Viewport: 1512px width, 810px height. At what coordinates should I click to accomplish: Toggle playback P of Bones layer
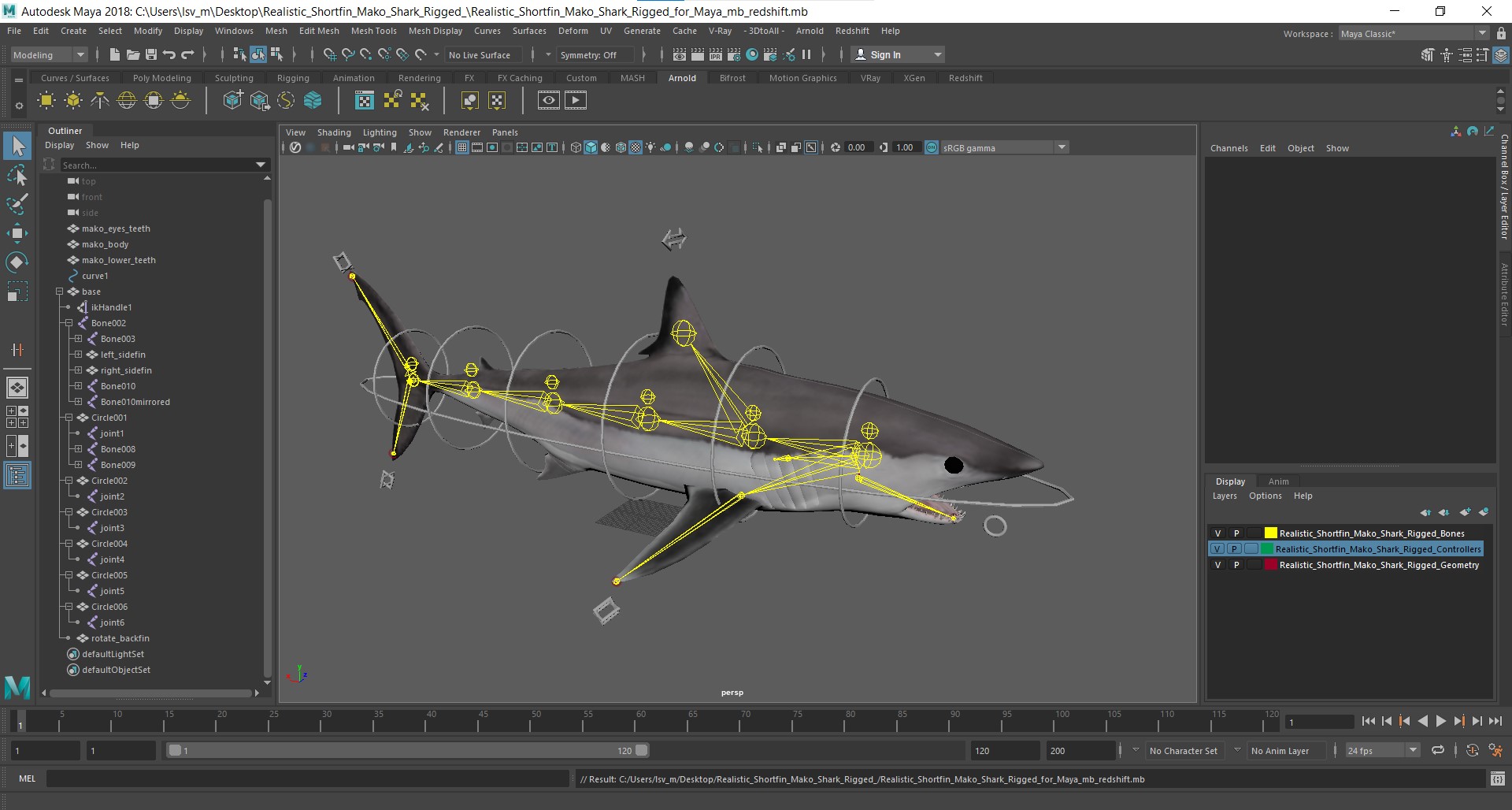pyautogui.click(x=1236, y=533)
